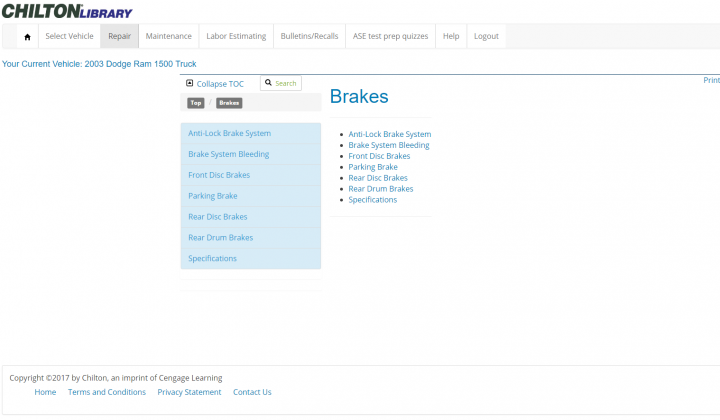
Task: Click Logout in the navigation bar
Action: point(486,36)
